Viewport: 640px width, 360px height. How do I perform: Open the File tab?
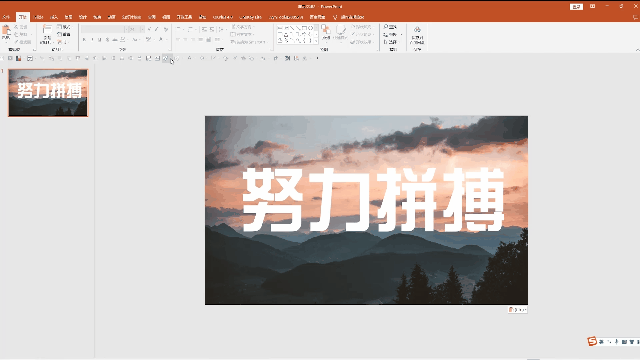tap(6, 17)
